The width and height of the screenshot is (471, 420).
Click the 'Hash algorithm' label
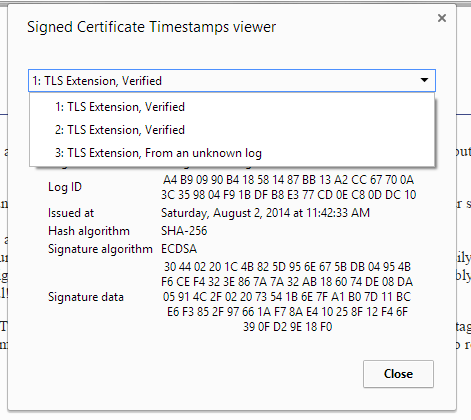pos(89,231)
